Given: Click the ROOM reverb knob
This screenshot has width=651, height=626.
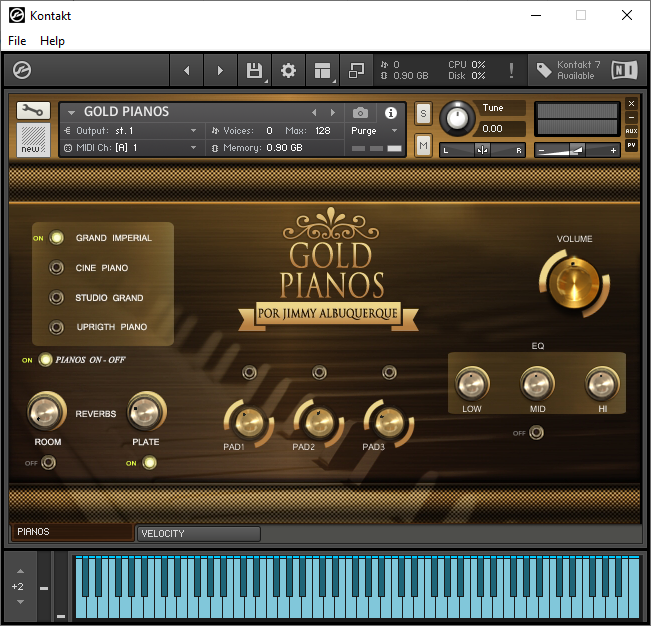Looking at the screenshot, I should coord(46,411).
